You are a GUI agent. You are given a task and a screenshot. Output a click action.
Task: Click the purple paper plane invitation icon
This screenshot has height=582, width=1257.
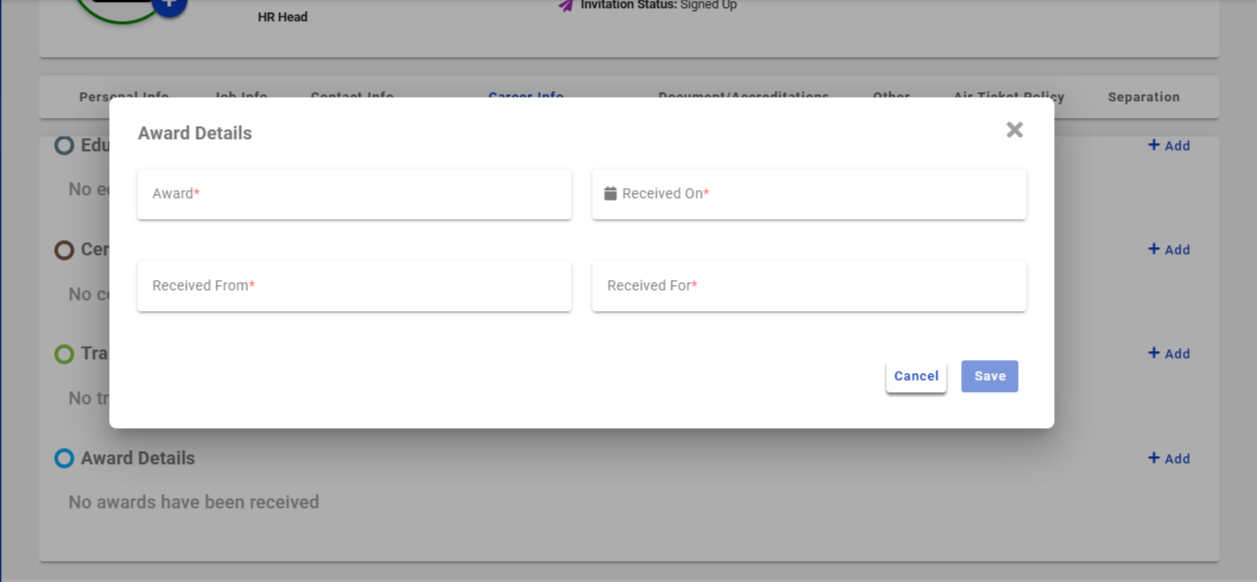point(566,5)
